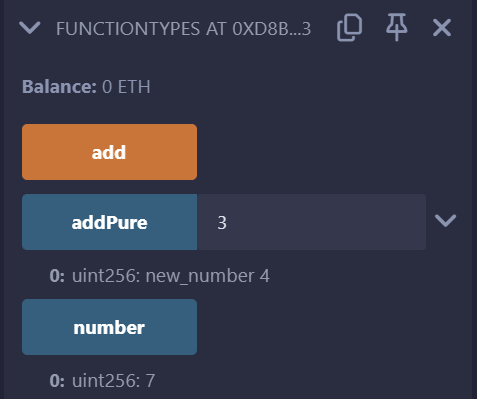Pin the FUNCTIONTYPES contract instance
Screen dimensions: 477x399
click(x=396, y=28)
